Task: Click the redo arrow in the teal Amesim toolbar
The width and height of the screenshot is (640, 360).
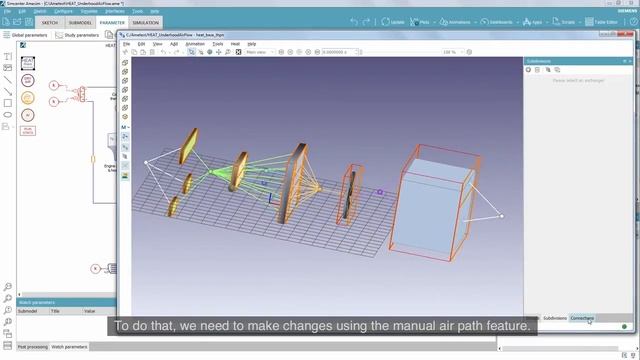Action: pyautogui.click(x=366, y=22)
